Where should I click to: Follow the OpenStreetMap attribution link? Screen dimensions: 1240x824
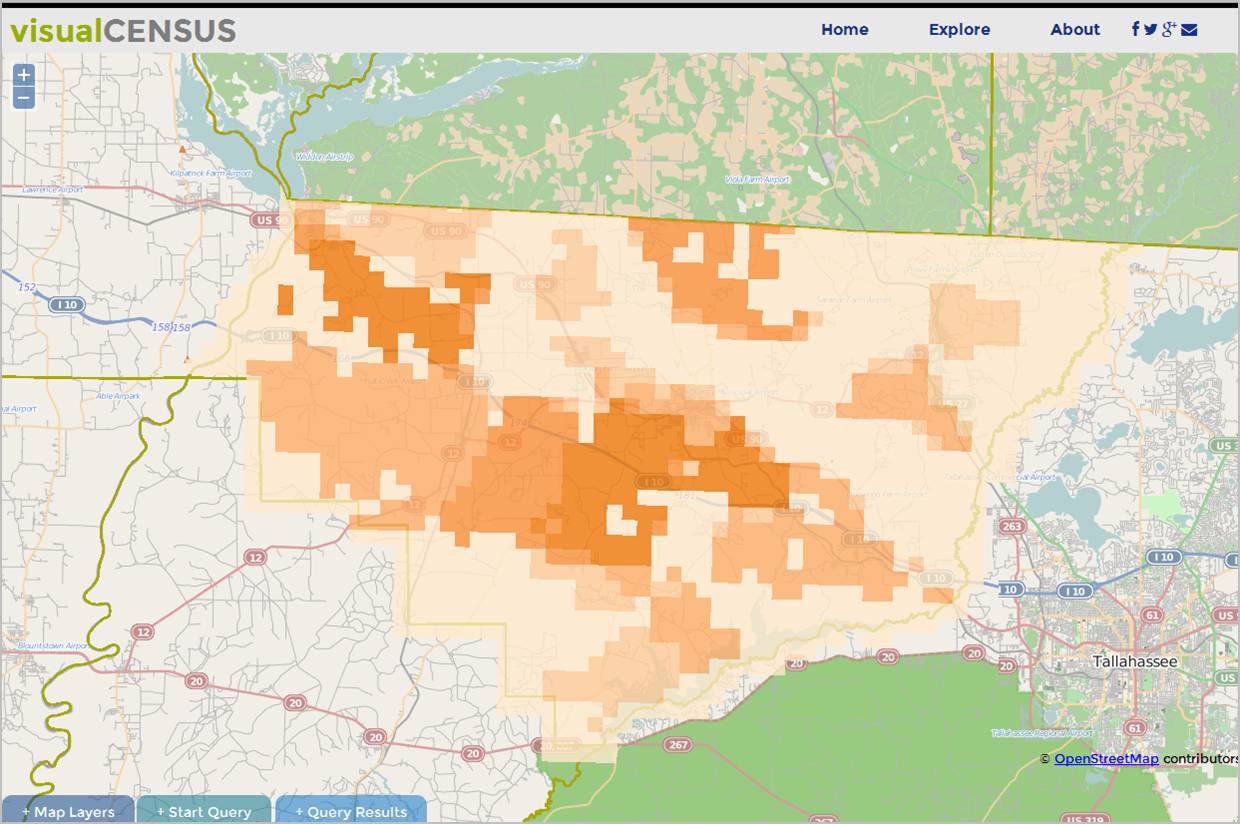1106,759
